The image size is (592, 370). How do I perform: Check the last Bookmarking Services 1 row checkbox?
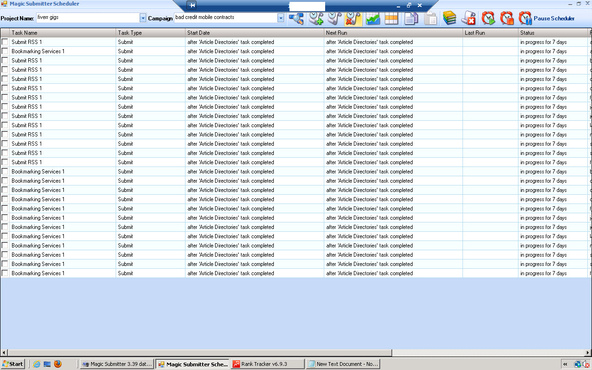point(5,273)
